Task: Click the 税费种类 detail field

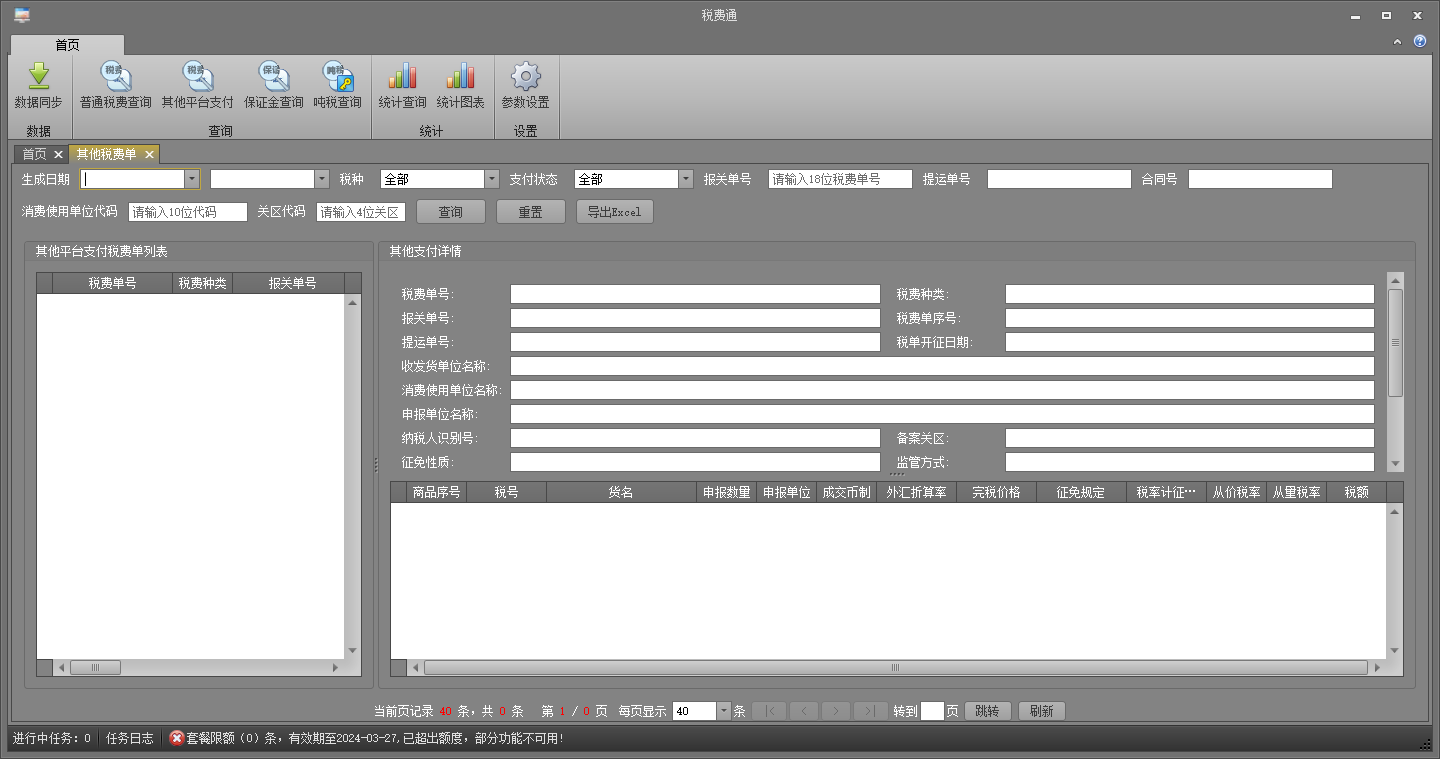Action: point(1190,294)
